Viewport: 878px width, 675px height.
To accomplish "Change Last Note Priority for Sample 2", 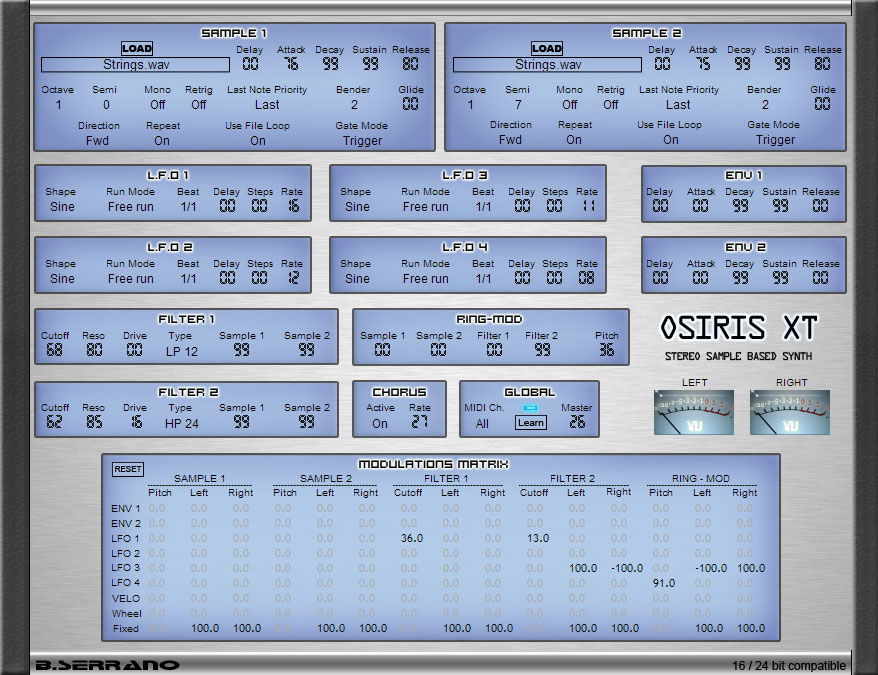I will tap(679, 104).
